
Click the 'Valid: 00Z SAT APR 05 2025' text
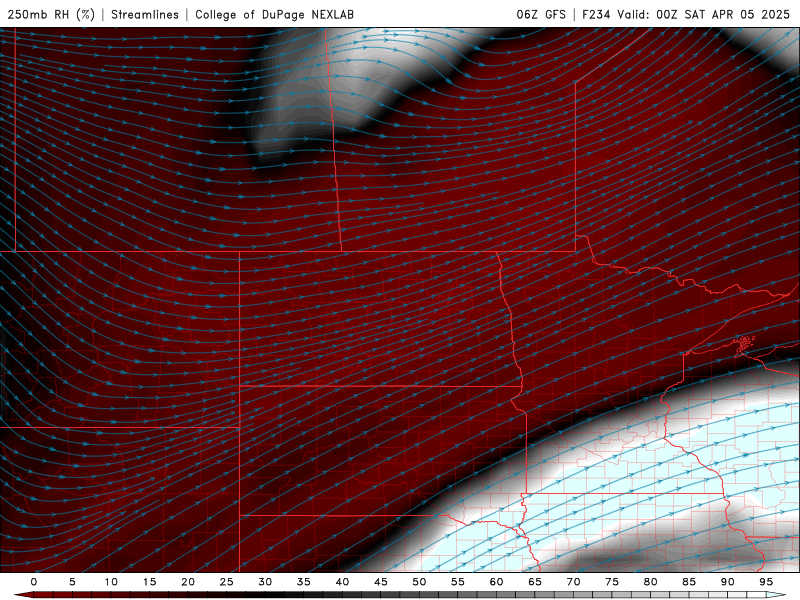pyautogui.click(x=704, y=15)
